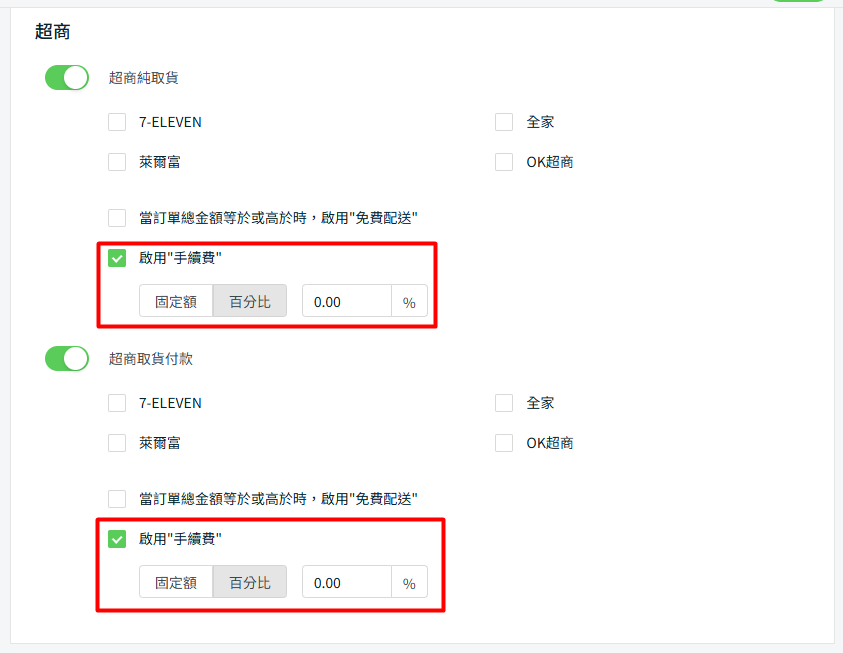Viewport: 843px width, 653px height.
Task: Click the 超商取貨付款 fee amount field
Action: pos(346,582)
